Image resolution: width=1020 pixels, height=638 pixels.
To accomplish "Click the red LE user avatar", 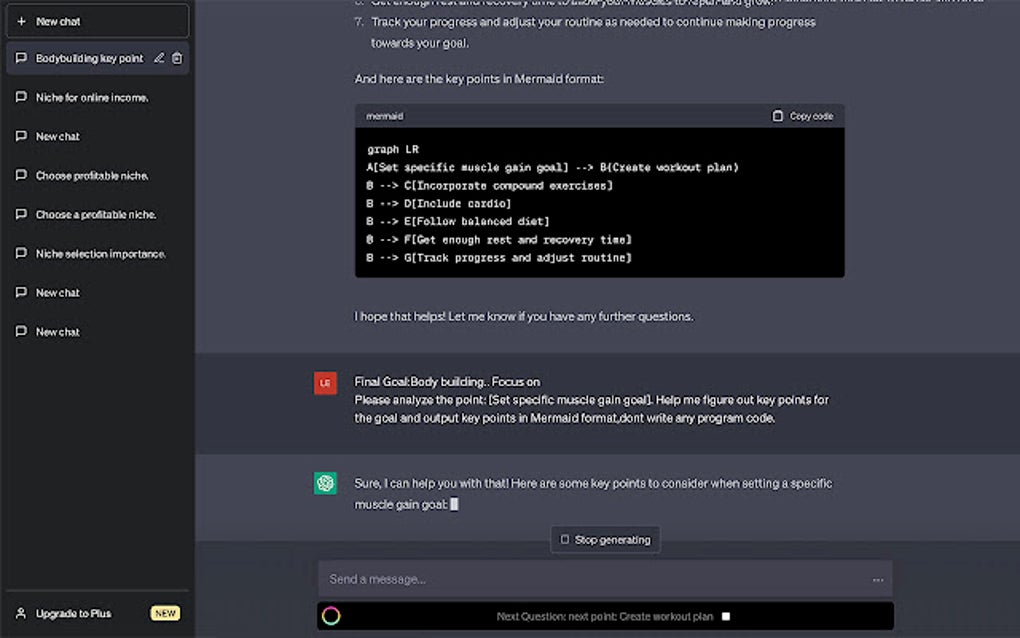I will click(x=325, y=382).
